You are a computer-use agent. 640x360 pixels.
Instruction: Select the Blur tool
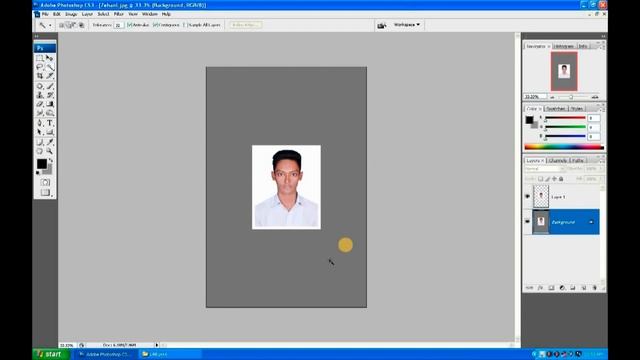coord(40,113)
